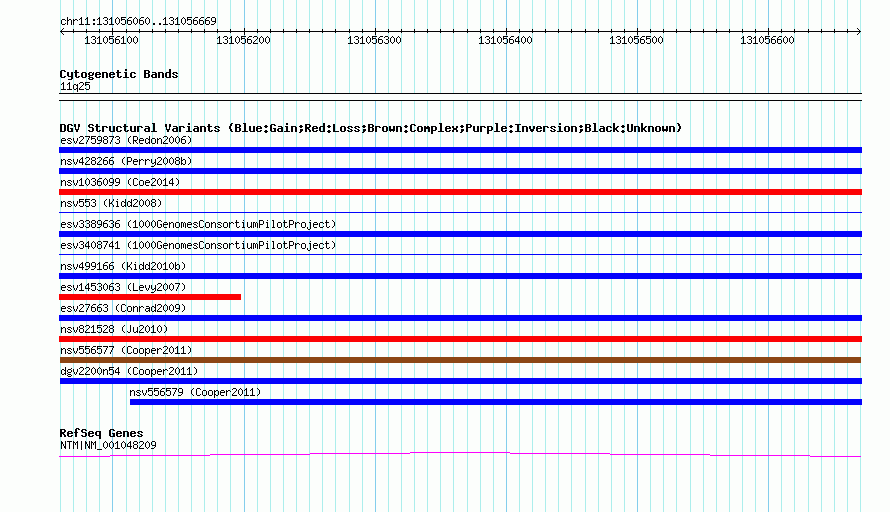Click ruler position 131056500

pos(636,40)
